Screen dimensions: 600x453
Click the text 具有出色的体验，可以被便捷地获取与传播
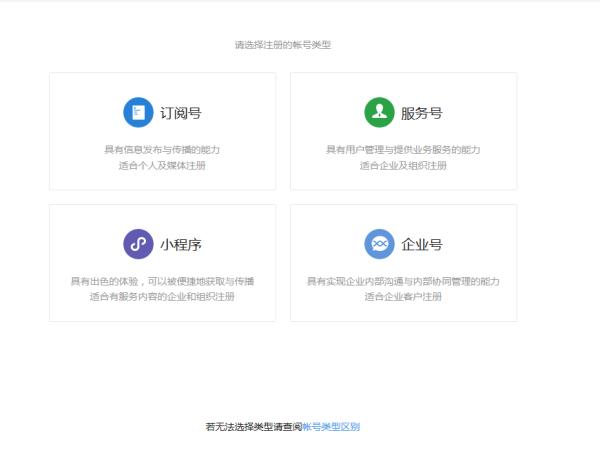(x=162, y=282)
